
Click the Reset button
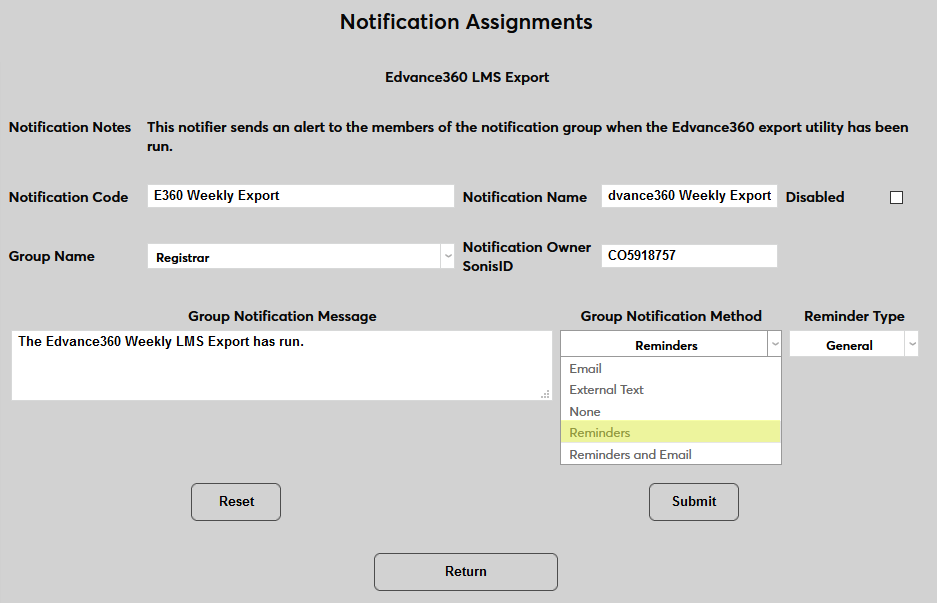coord(236,501)
